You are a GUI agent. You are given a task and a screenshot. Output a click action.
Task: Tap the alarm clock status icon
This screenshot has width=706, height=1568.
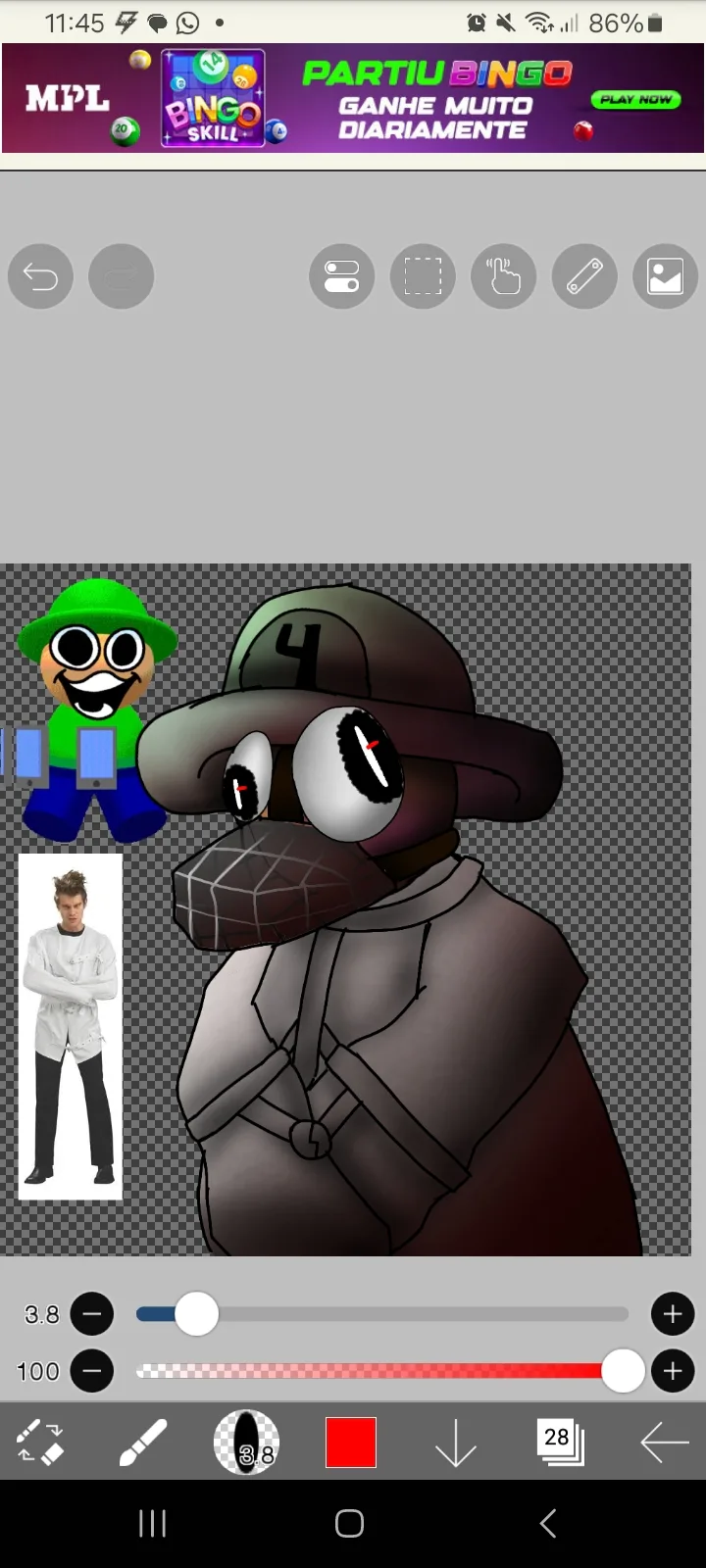(477, 23)
